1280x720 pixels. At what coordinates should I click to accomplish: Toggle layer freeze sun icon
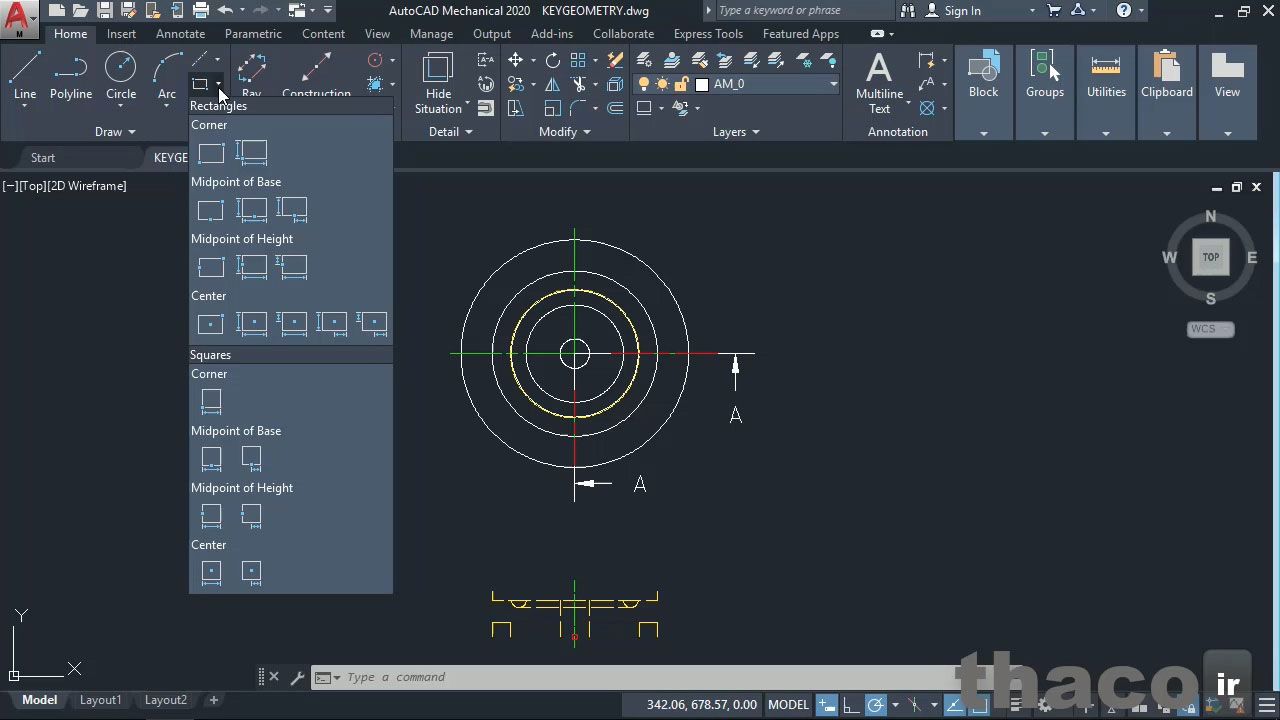[662, 85]
